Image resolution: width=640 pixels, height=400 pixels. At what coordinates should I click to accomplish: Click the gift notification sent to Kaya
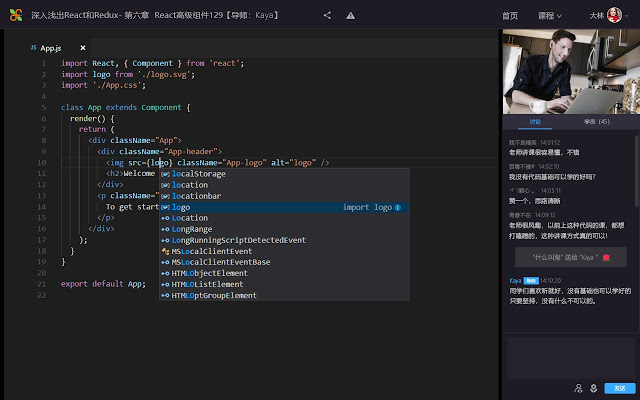pyautogui.click(x=571, y=257)
